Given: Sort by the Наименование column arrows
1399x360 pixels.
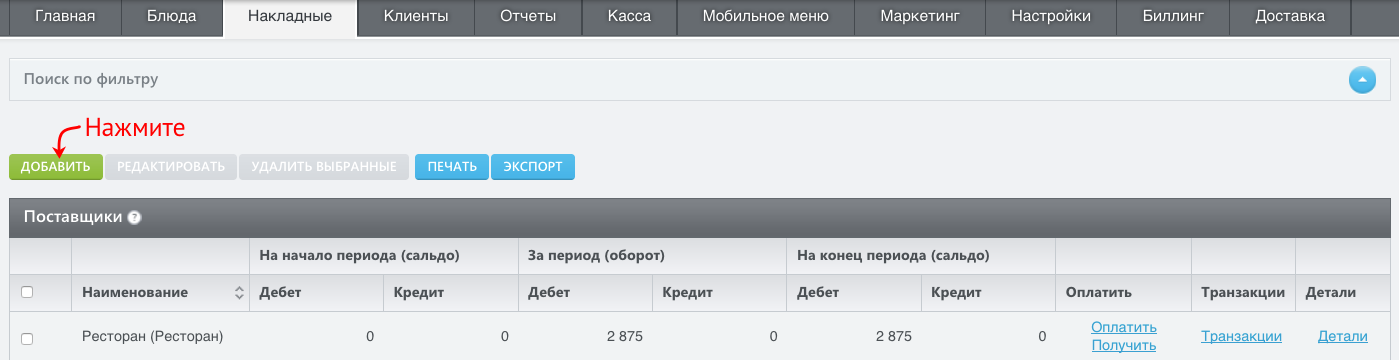Looking at the screenshot, I should click(239, 293).
